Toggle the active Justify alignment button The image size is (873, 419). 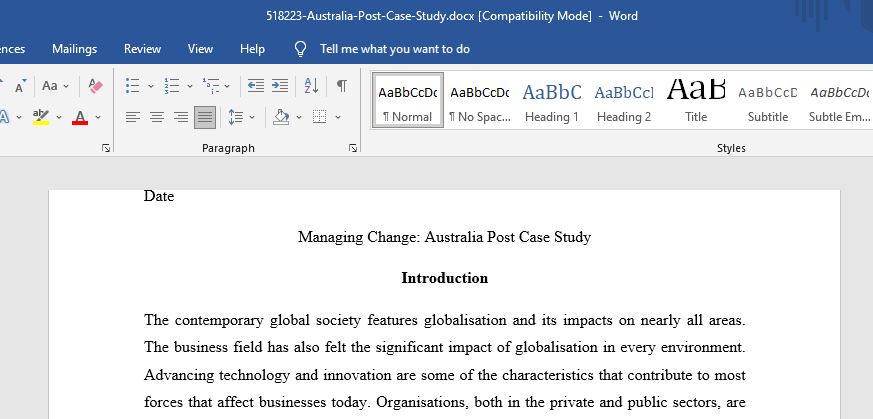pos(205,117)
